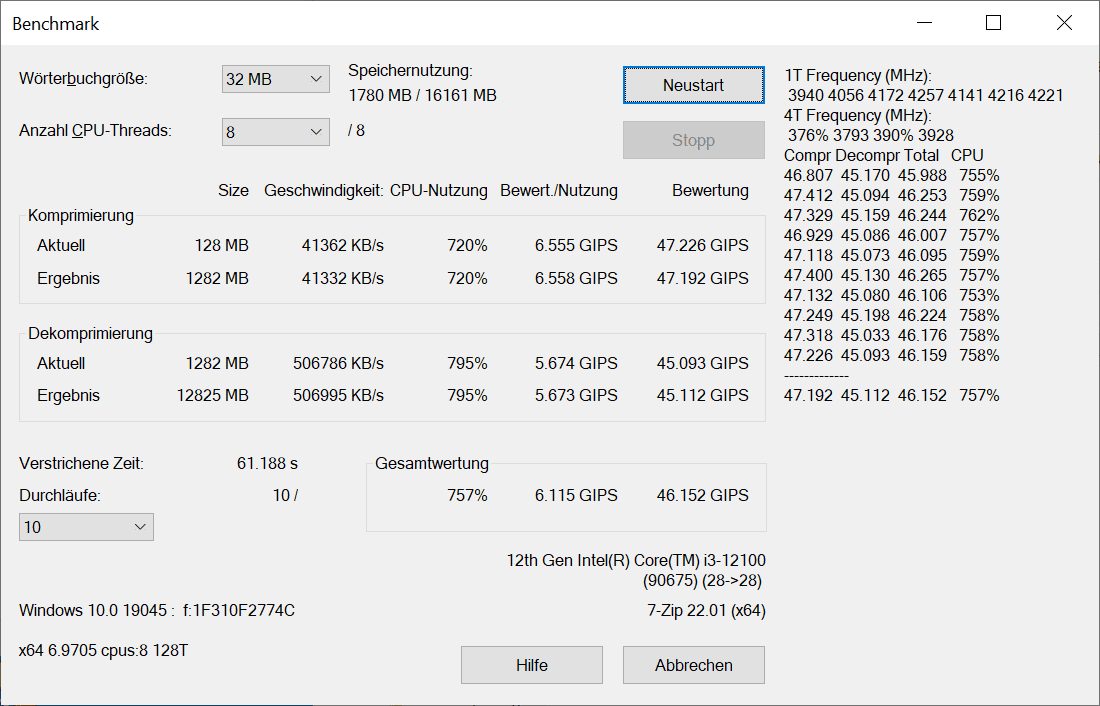Maximize the Benchmark window
The image size is (1100, 706).
(x=993, y=23)
